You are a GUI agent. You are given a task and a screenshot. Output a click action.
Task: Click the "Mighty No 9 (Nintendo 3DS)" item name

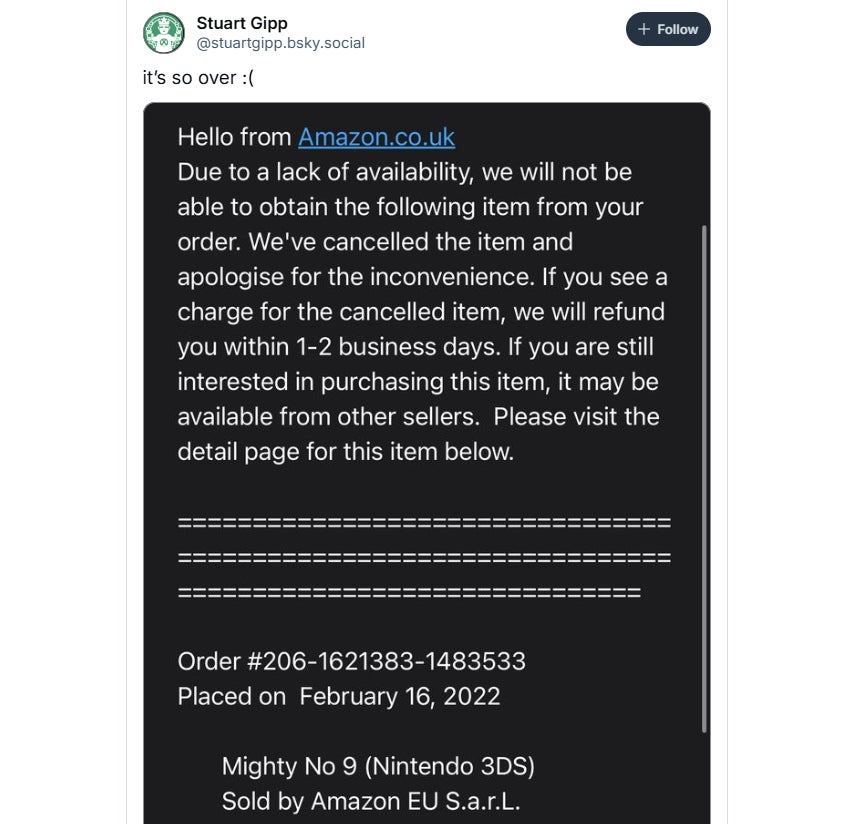coord(378,767)
